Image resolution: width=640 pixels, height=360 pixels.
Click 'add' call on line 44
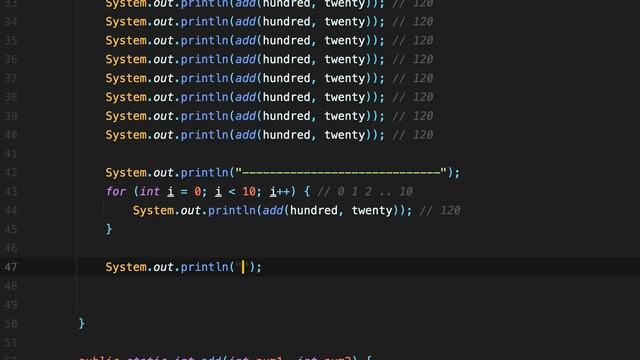[x=273, y=211]
